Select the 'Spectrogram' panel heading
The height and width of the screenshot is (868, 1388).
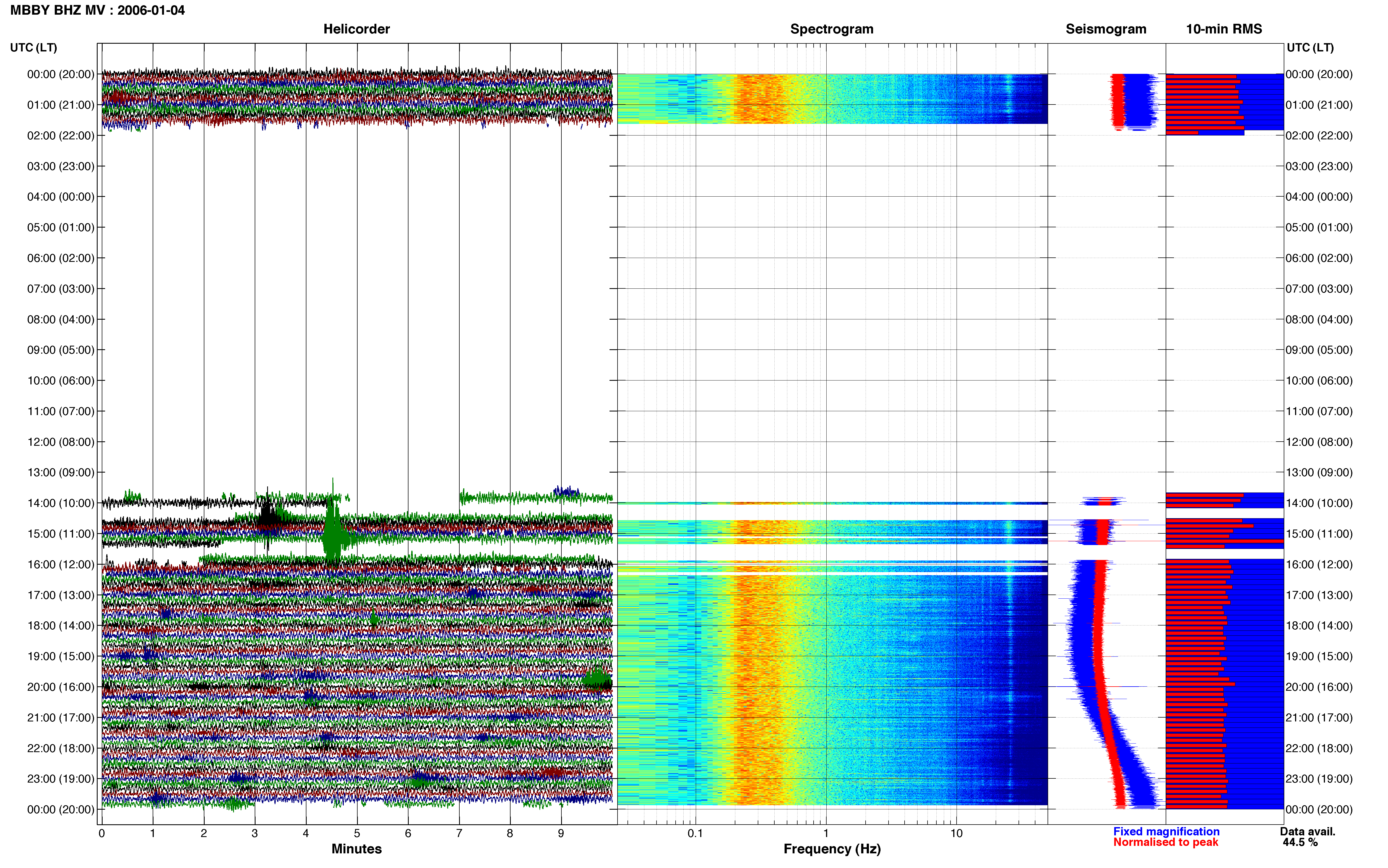click(832, 29)
